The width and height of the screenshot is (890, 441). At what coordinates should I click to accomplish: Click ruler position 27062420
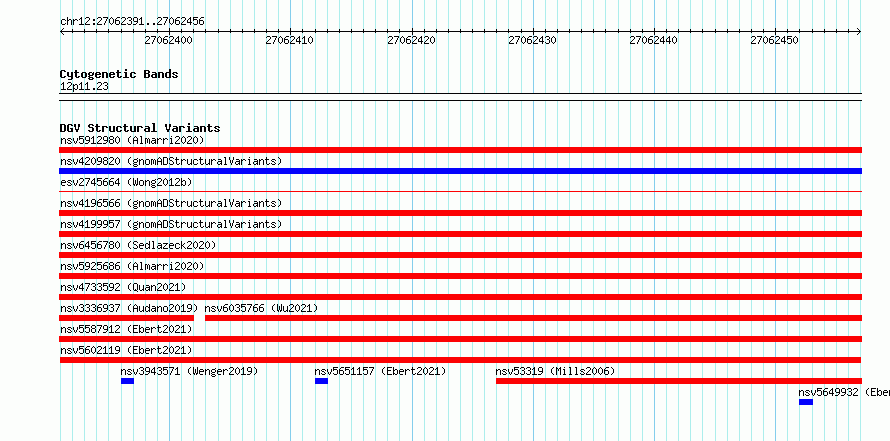412,40
